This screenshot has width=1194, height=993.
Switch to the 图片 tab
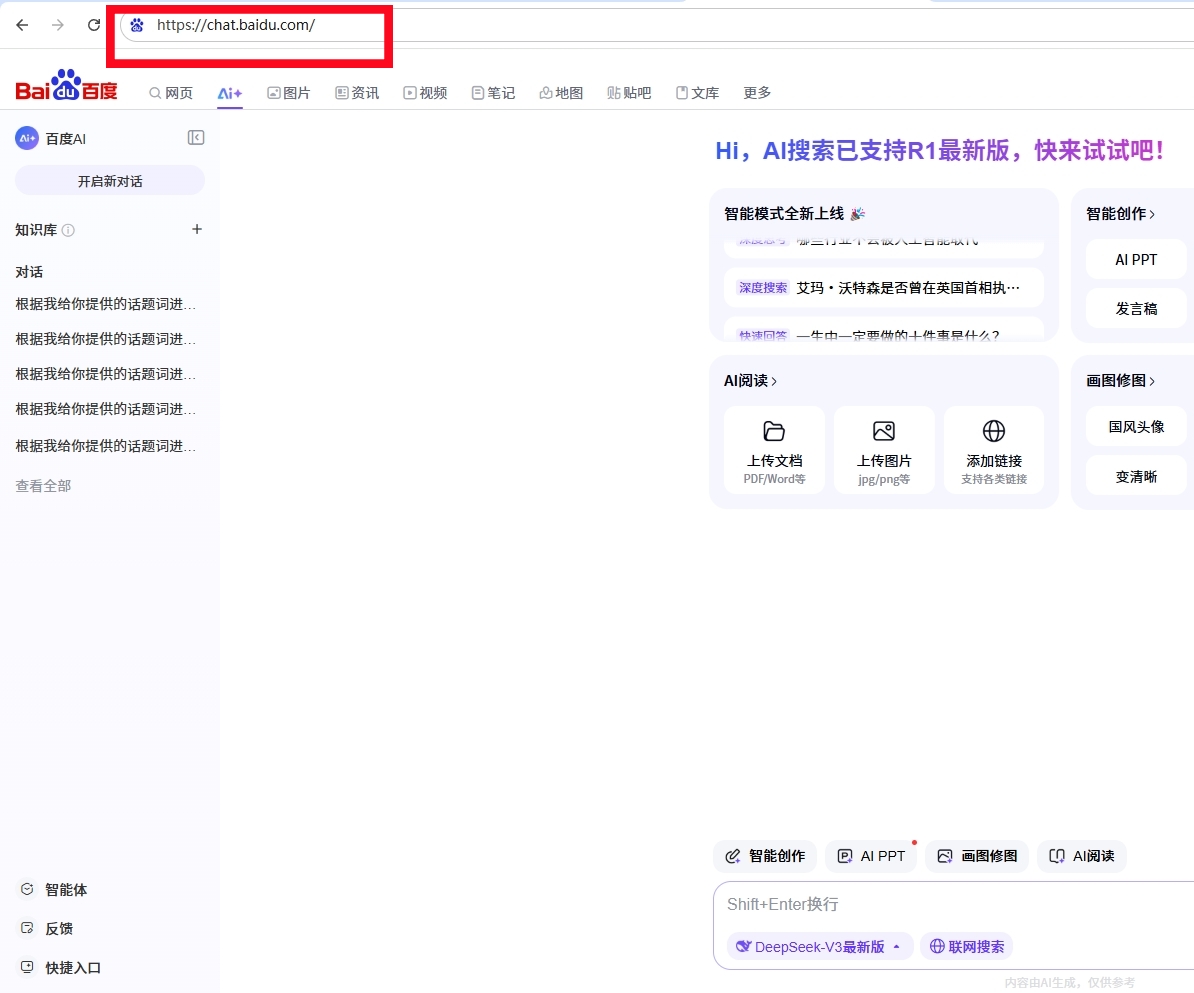[x=289, y=93]
